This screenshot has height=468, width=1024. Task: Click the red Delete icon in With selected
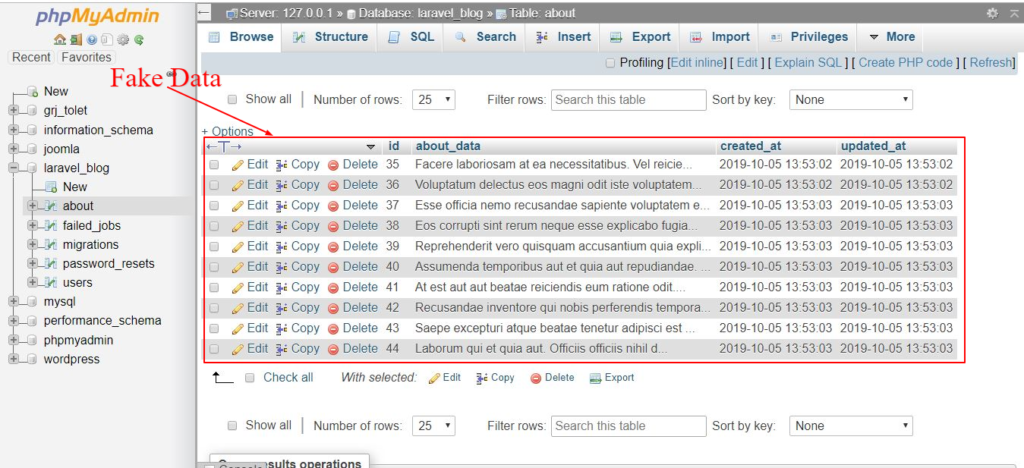[x=536, y=378]
